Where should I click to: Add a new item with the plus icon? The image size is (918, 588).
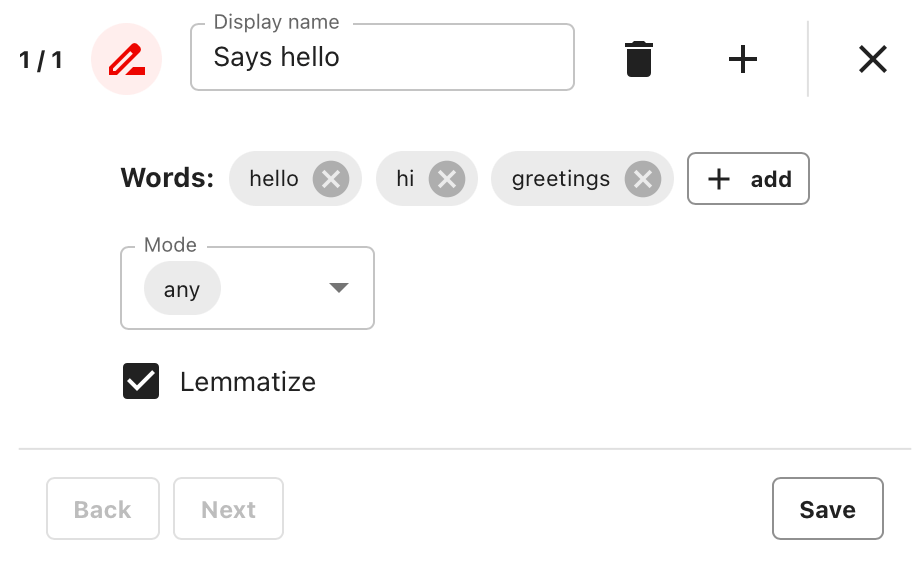(x=743, y=59)
